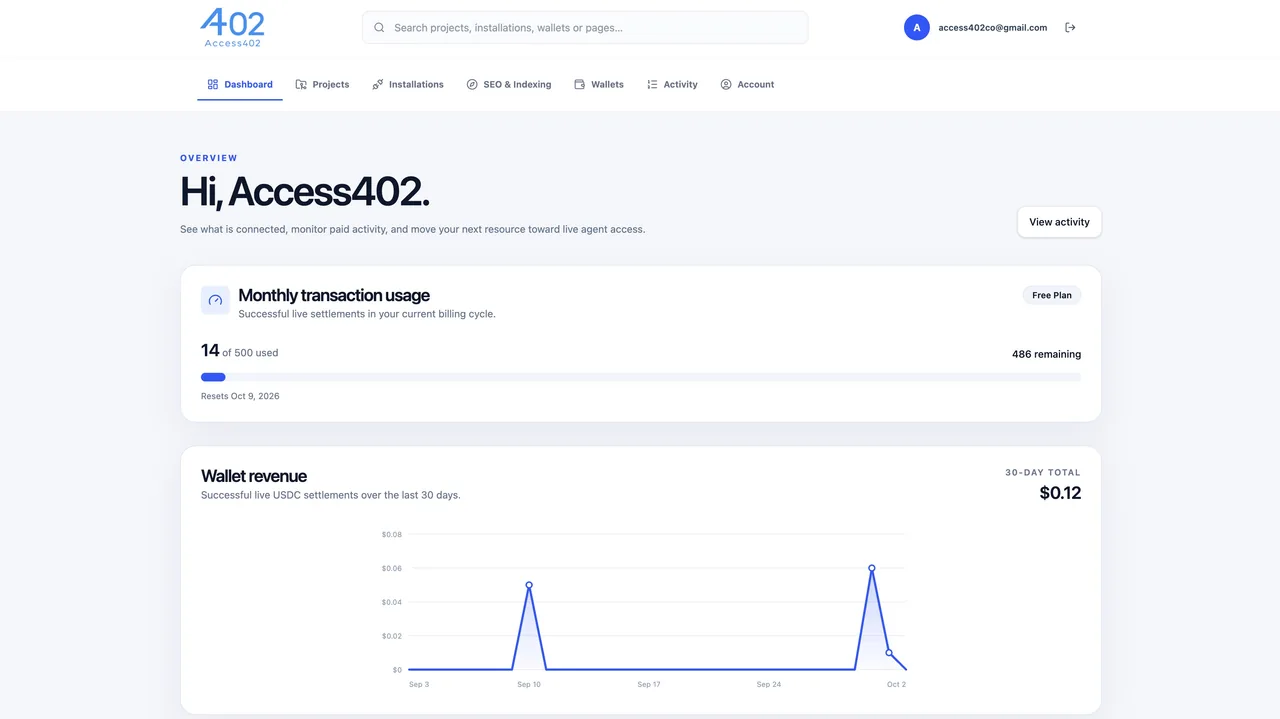Click the usage gauge icon
1280x719 pixels.
215,300
